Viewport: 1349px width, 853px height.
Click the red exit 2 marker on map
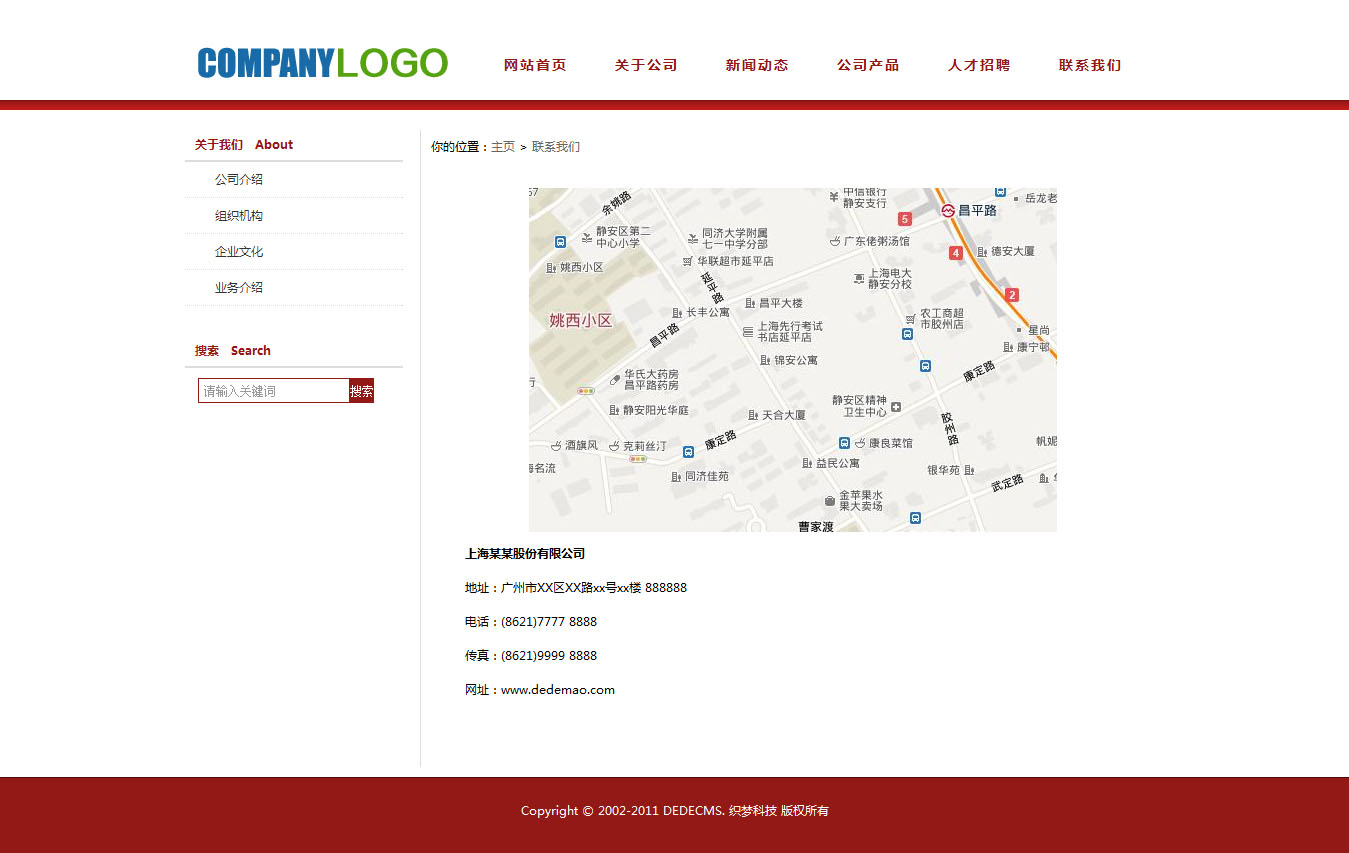pos(1012,295)
